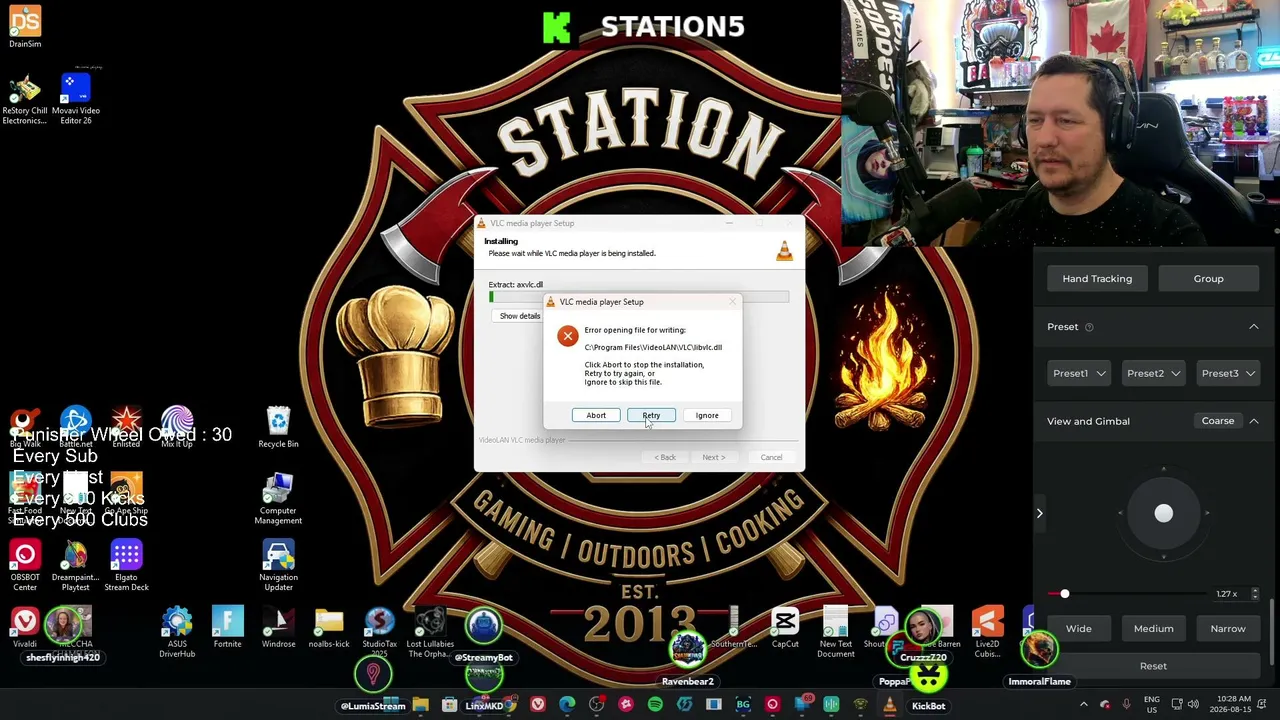Viewport: 1280px width, 720px height.
Task: Collapse the Preset section
Action: [1253, 327]
